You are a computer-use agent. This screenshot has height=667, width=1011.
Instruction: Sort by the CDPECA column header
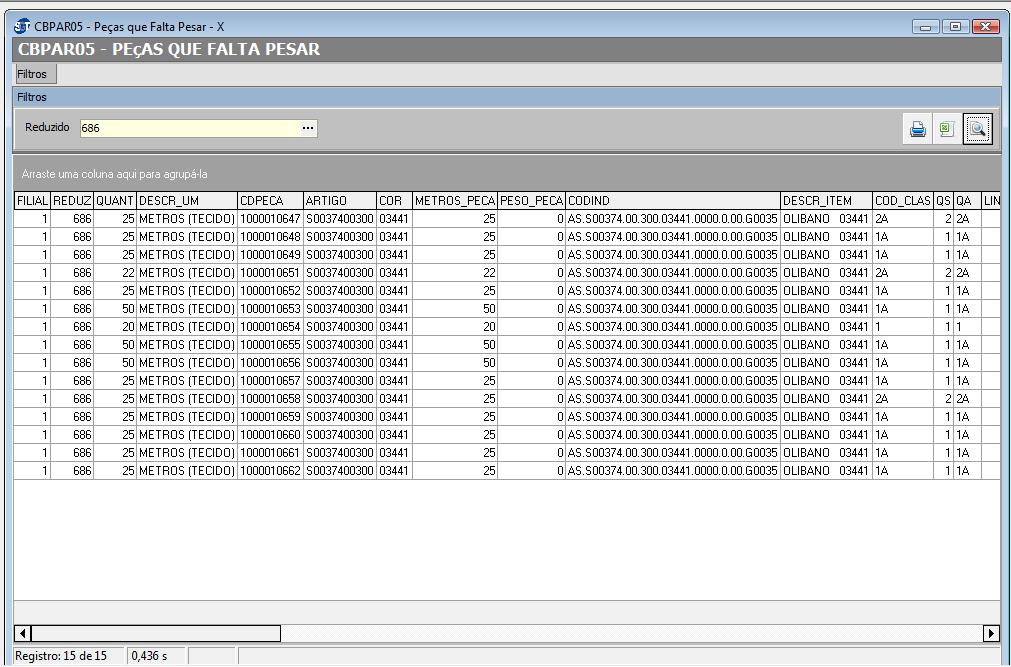(x=269, y=201)
